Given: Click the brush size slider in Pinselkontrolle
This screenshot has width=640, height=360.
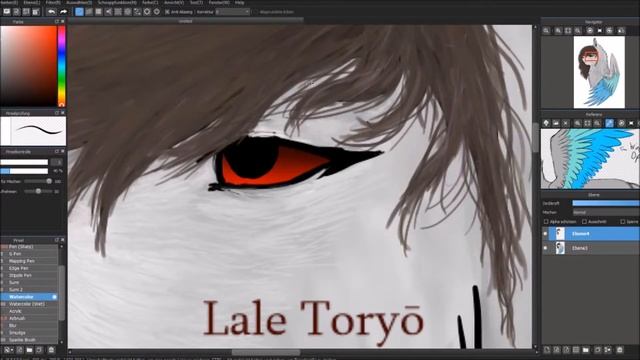Looking at the screenshot, I should [24, 162].
